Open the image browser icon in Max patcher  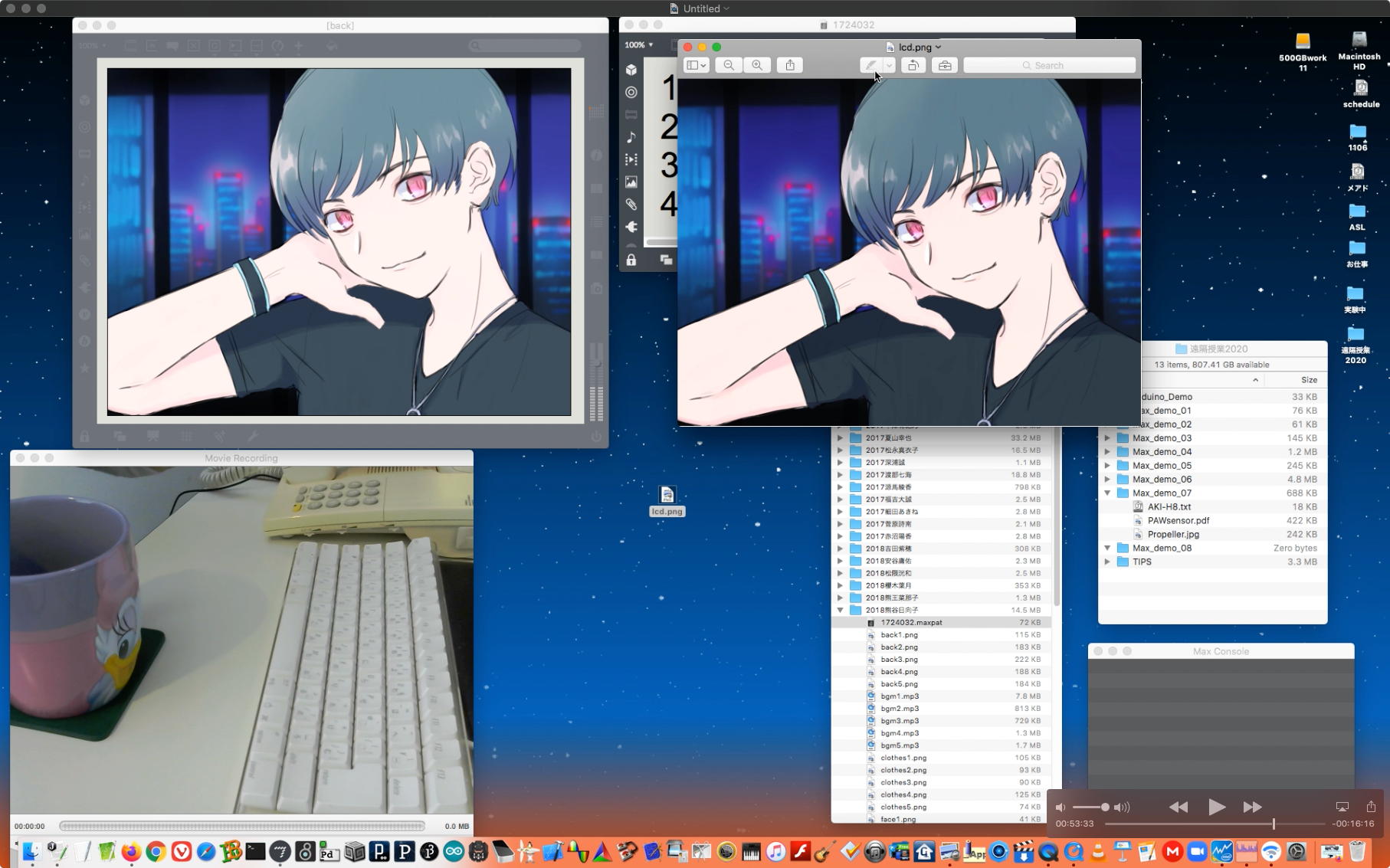[631, 182]
